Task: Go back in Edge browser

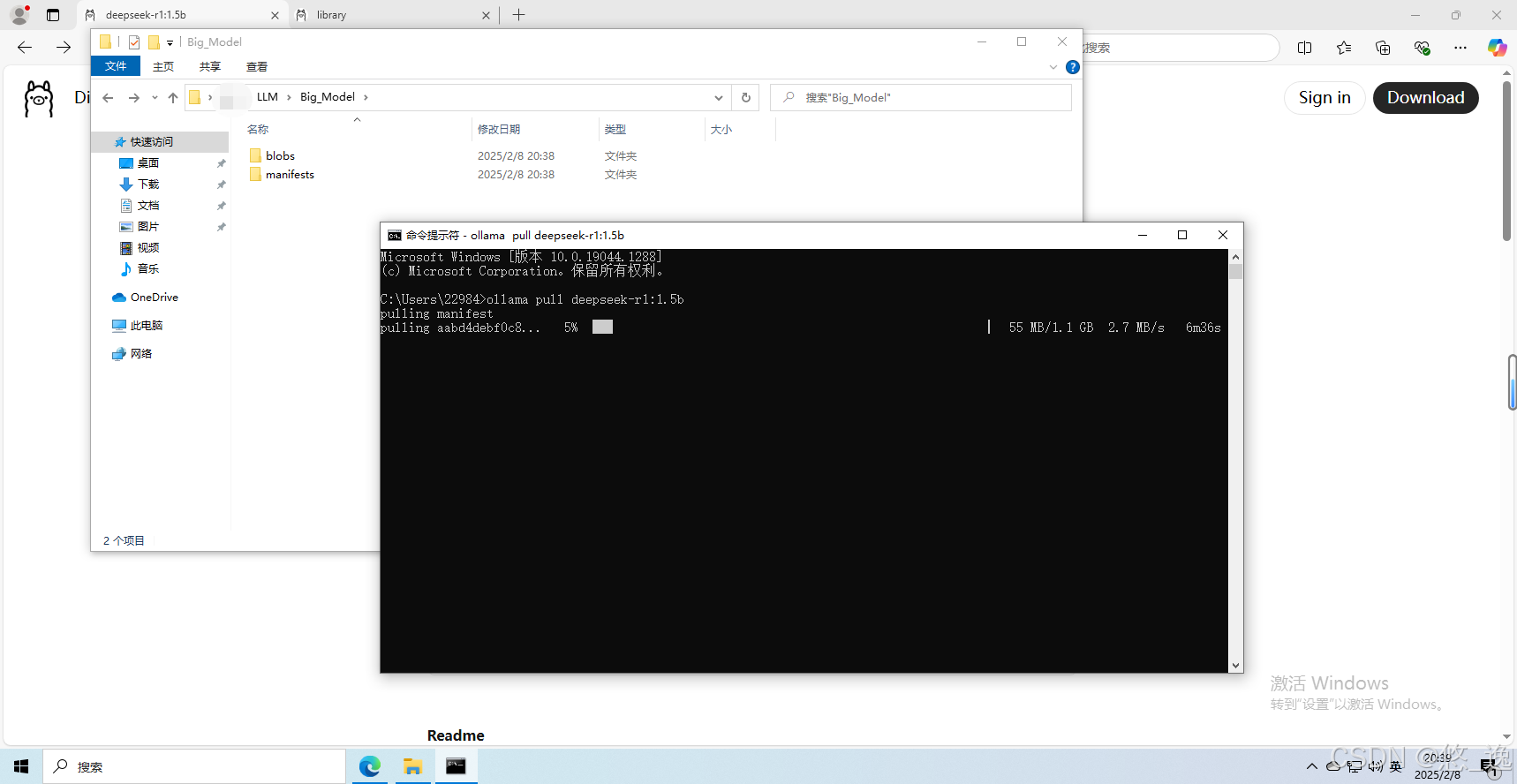Action: click(25, 48)
